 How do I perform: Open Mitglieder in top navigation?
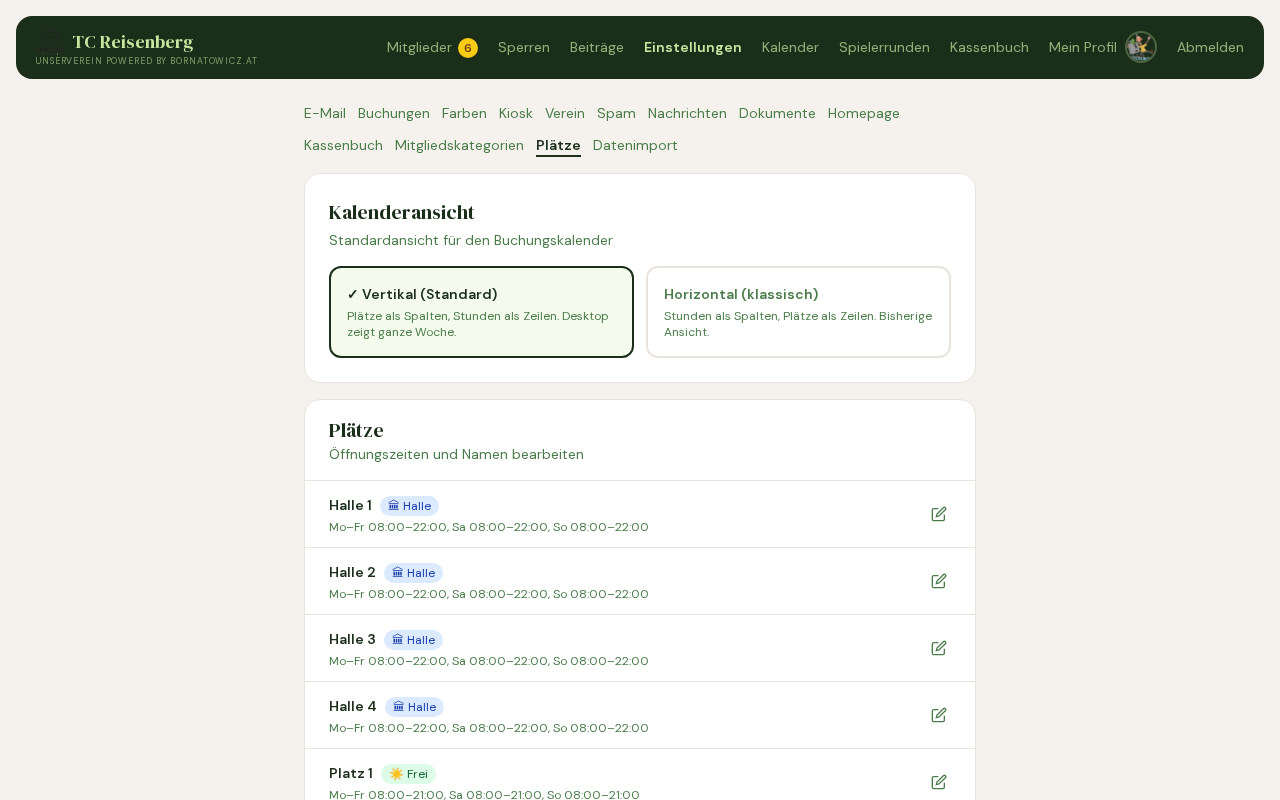pyautogui.click(x=419, y=47)
